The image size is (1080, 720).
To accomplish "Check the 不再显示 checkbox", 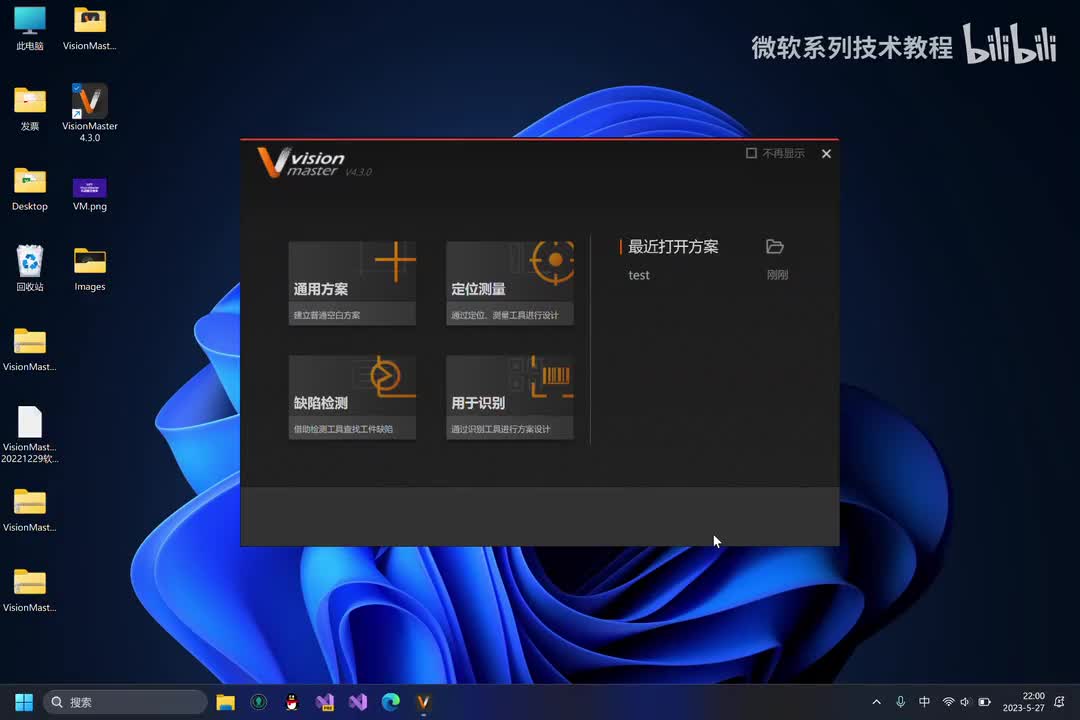I will (x=751, y=153).
